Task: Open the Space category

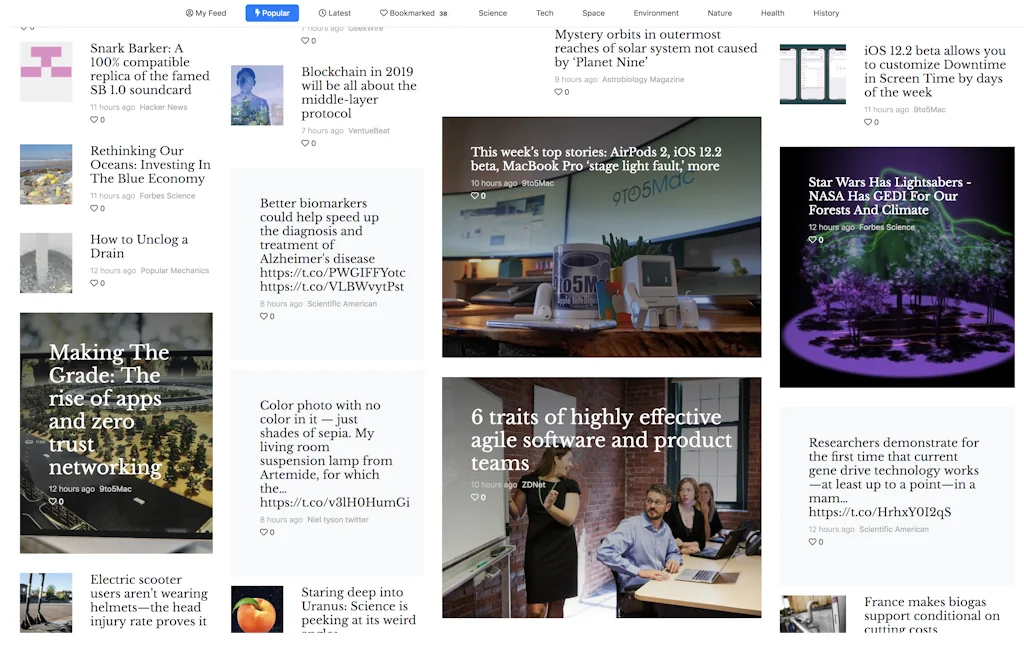Action: pyautogui.click(x=594, y=13)
